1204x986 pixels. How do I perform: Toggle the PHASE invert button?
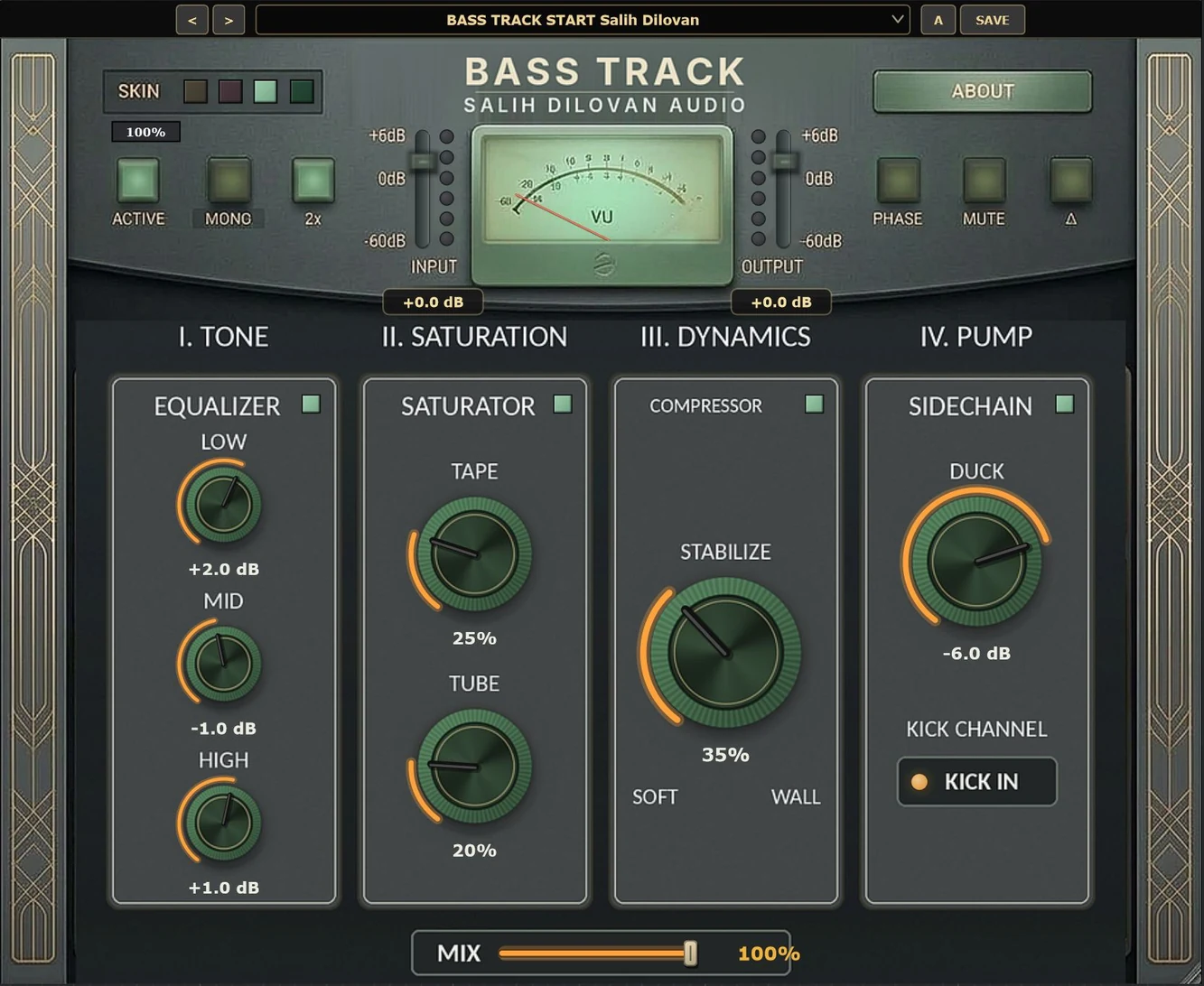point(898,180)
